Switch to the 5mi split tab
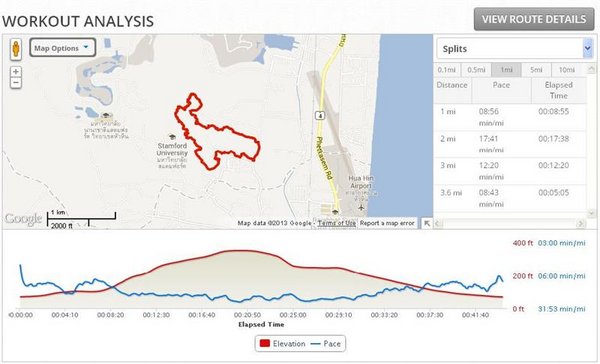This screenshot has height=364, width=600. click(x=536, y=70)
